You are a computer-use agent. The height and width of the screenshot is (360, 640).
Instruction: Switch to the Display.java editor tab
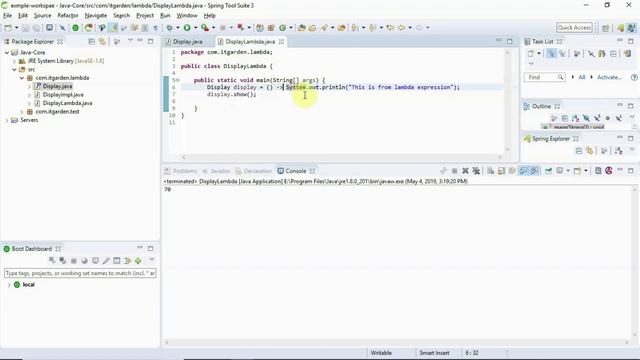pyautogui.click(x=187, y=42)
